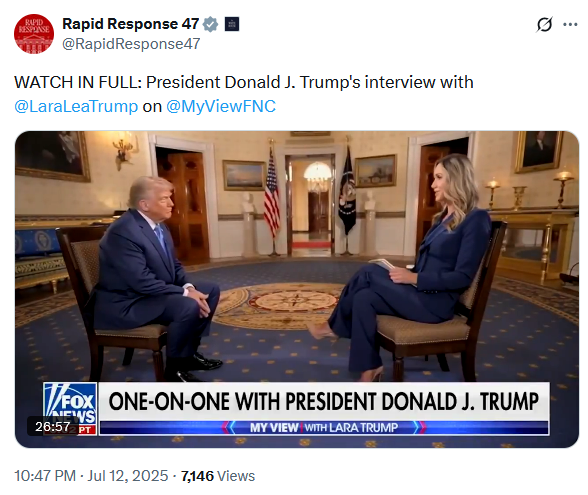The height and width of the screenshot is (495, 588).
Task: Click the blue verified checkmark badge
Action: (x=210, y=24)
